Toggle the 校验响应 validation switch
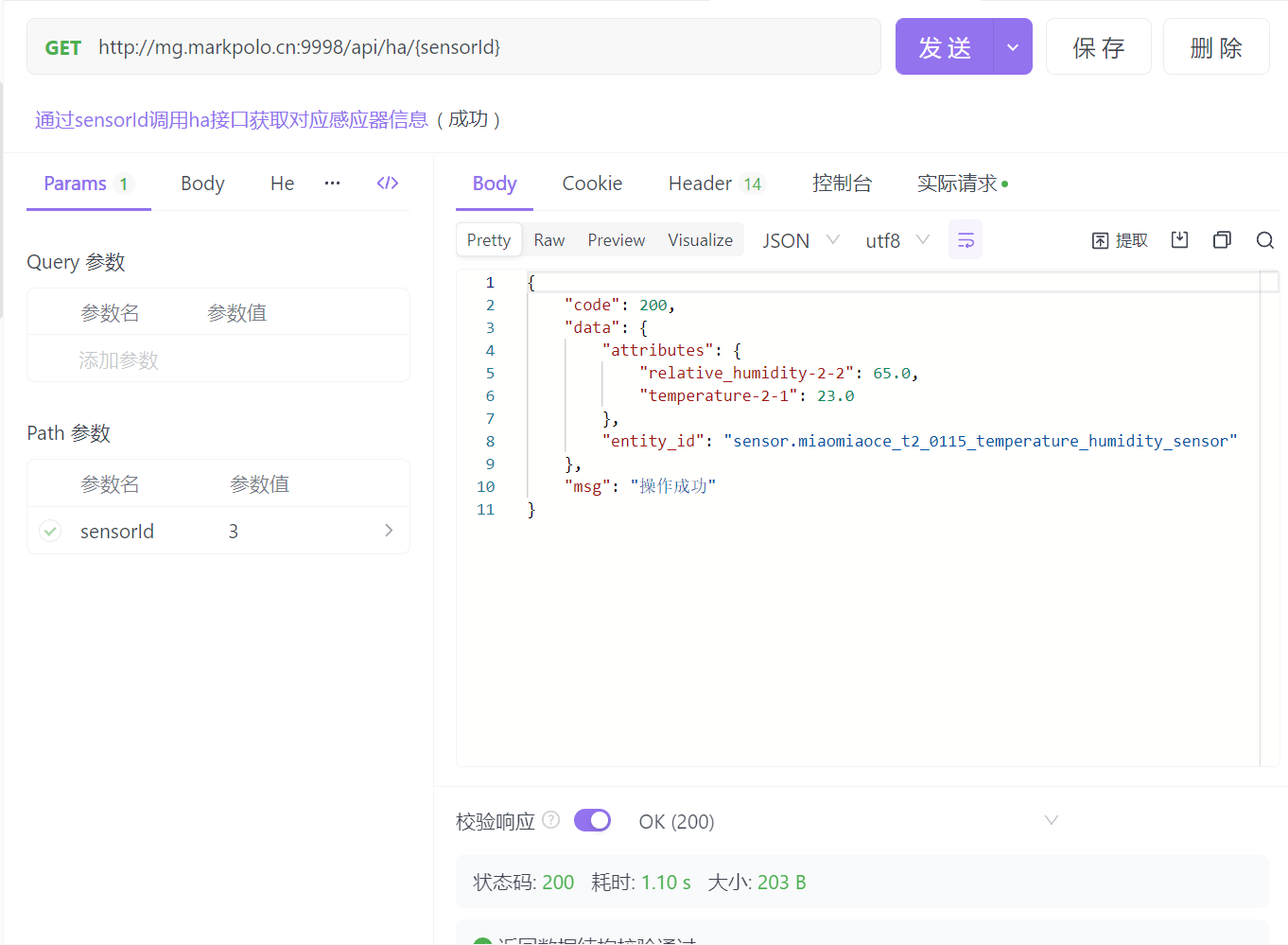The width and height of the screenshot is (1288, 945). pos(592,820)
